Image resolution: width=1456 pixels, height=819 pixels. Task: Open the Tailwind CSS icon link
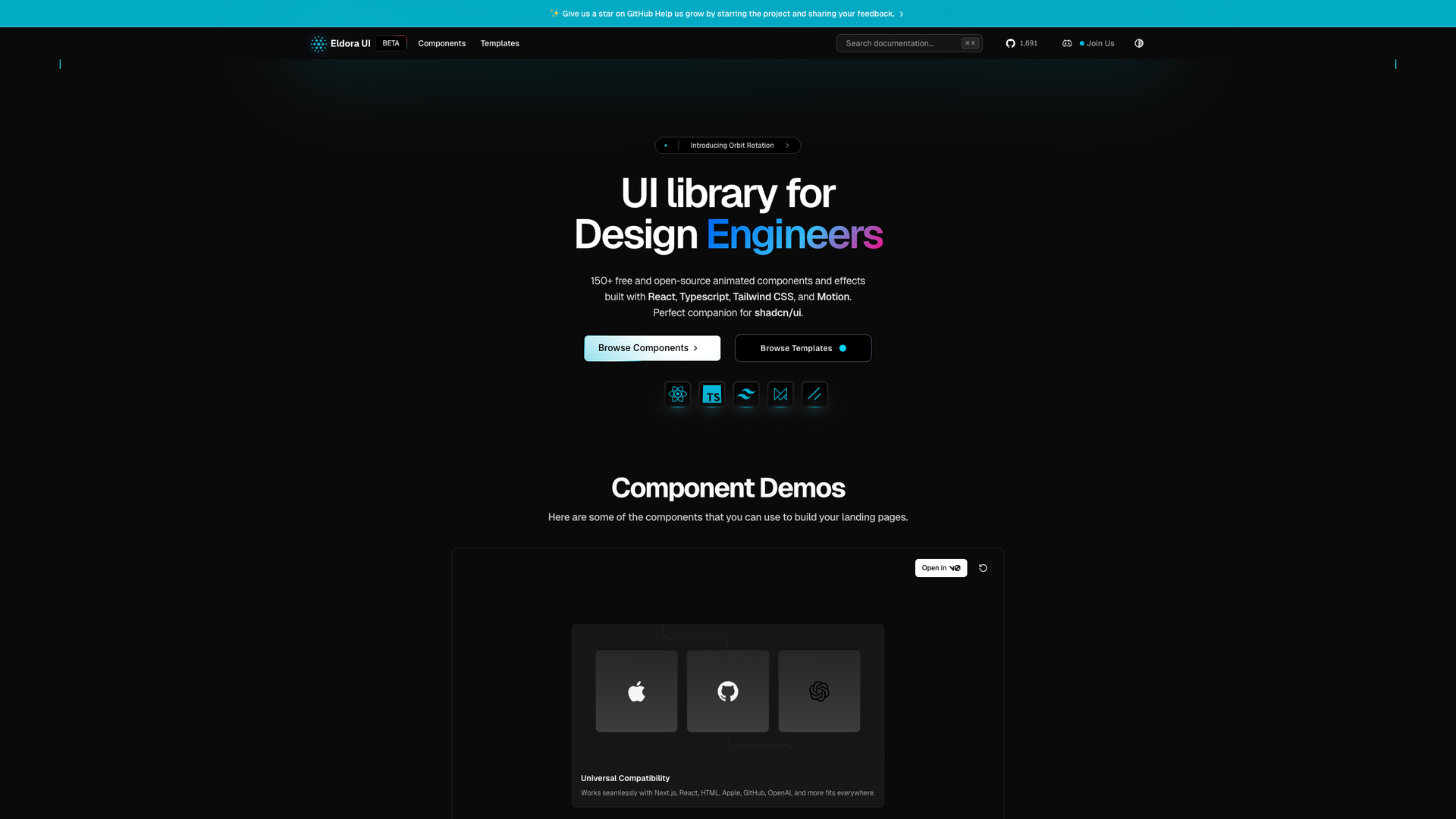tap(746, 394)
